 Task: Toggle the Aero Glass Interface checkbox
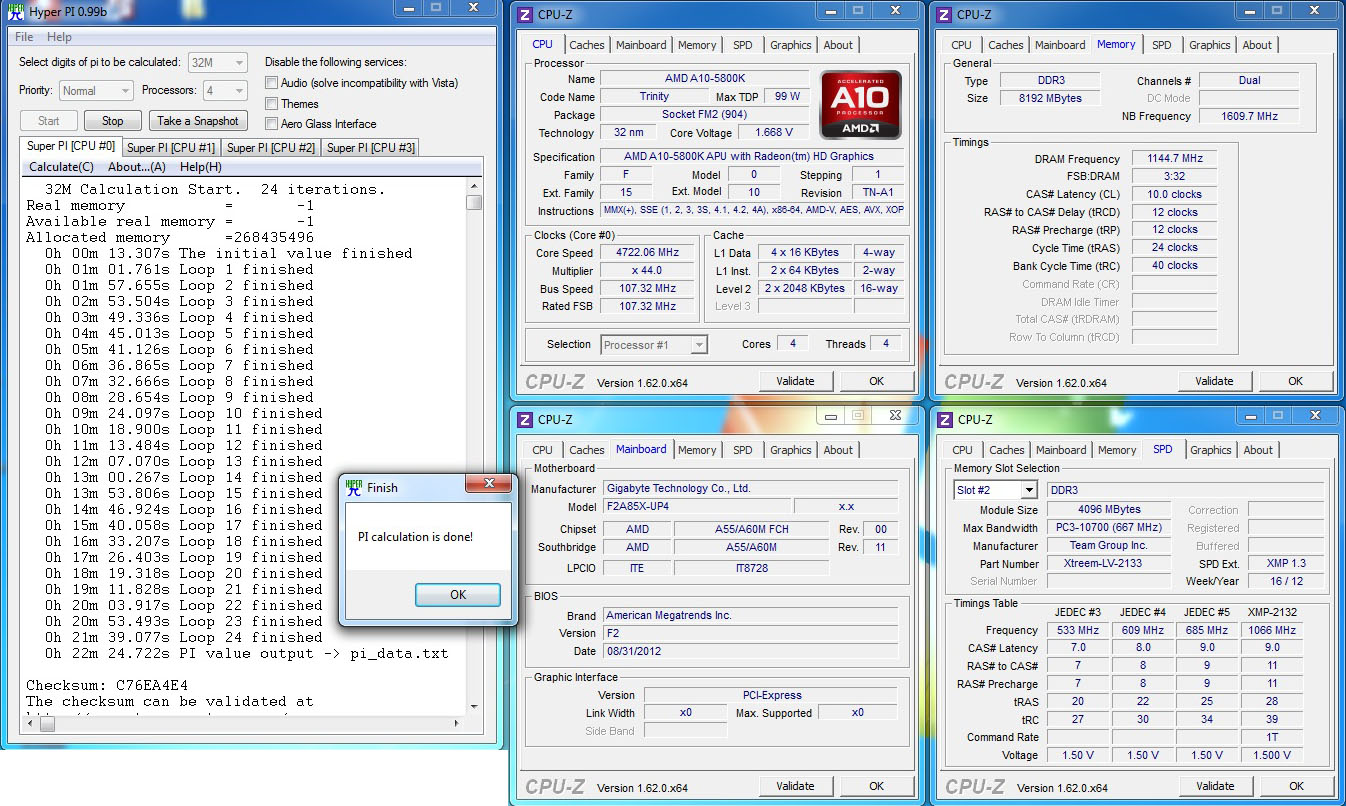click(271, 124)
